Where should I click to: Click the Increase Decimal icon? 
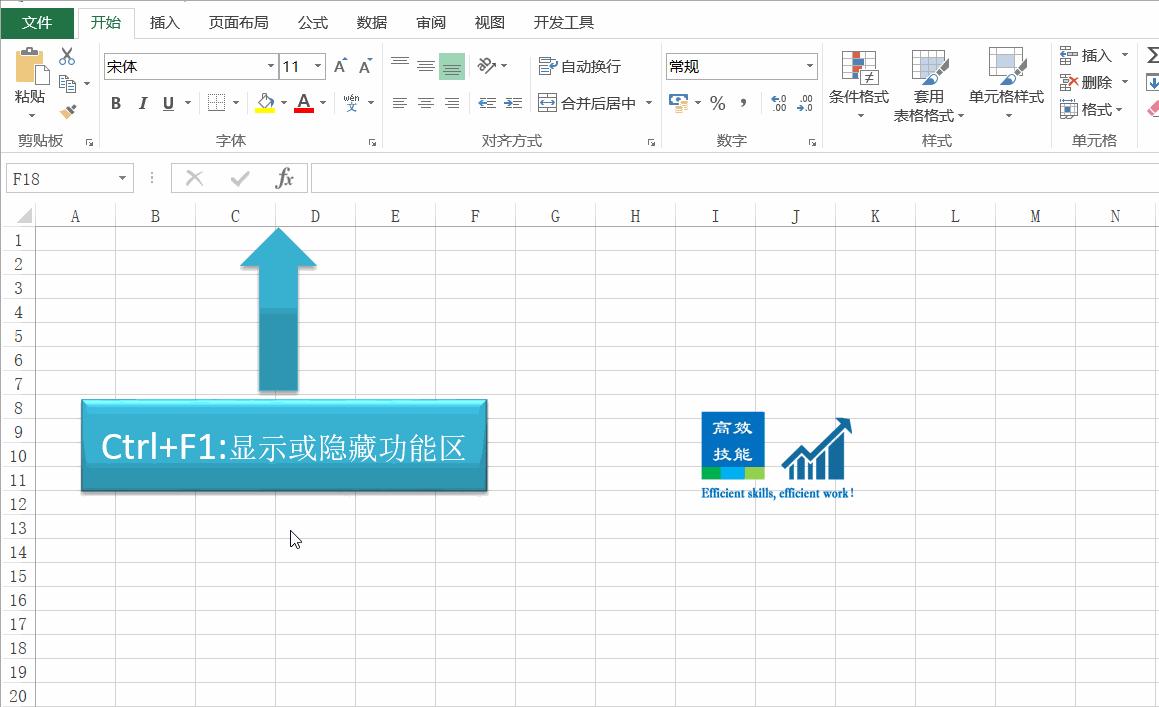(778, 103)
